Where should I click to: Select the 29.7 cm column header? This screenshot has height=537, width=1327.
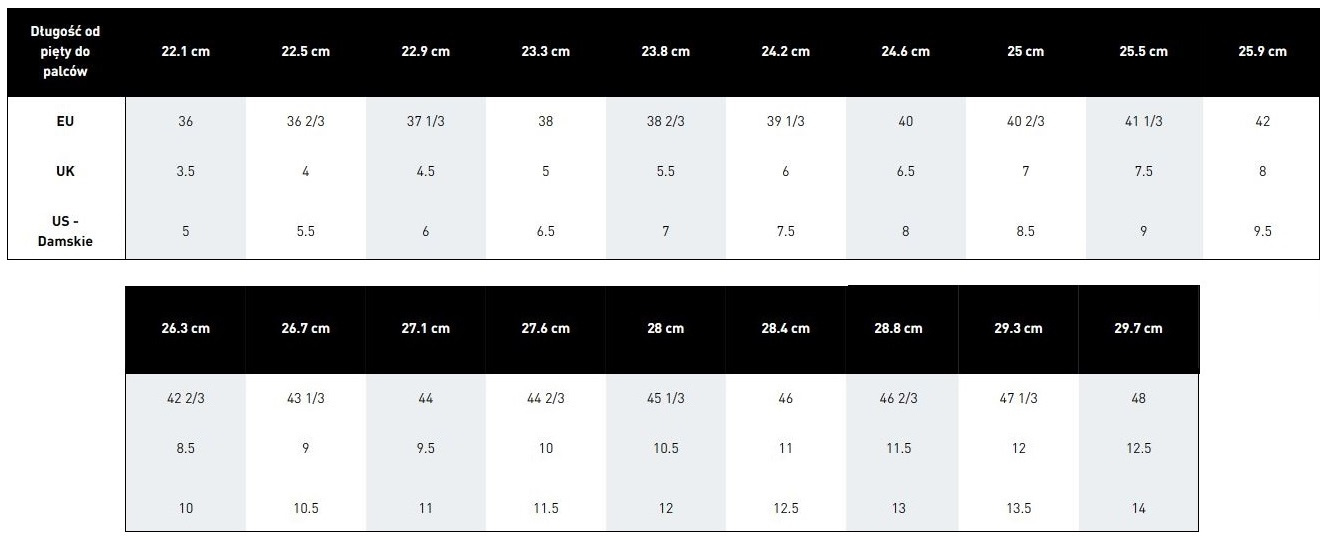click(x=1138, y=328)
